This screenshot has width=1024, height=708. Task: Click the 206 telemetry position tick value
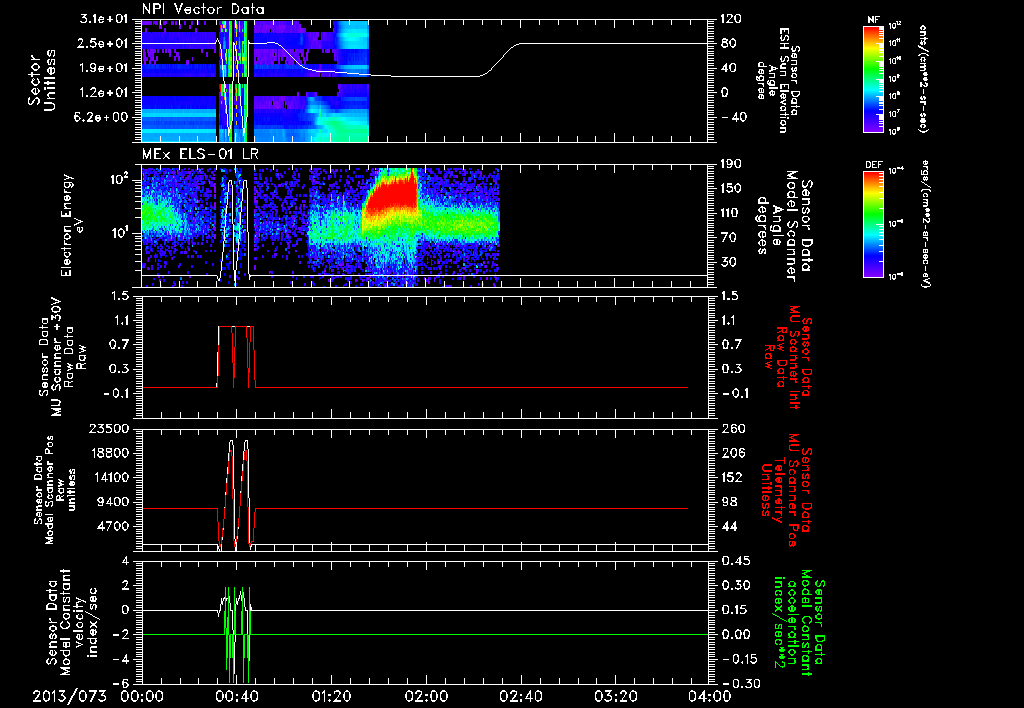coord(731,453)
